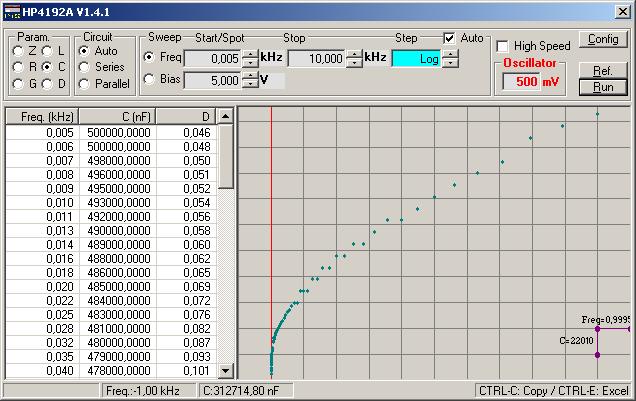Screen dimensions: 636x401
Task: Select the R parameter radio button
Action: tap(18, 67)
